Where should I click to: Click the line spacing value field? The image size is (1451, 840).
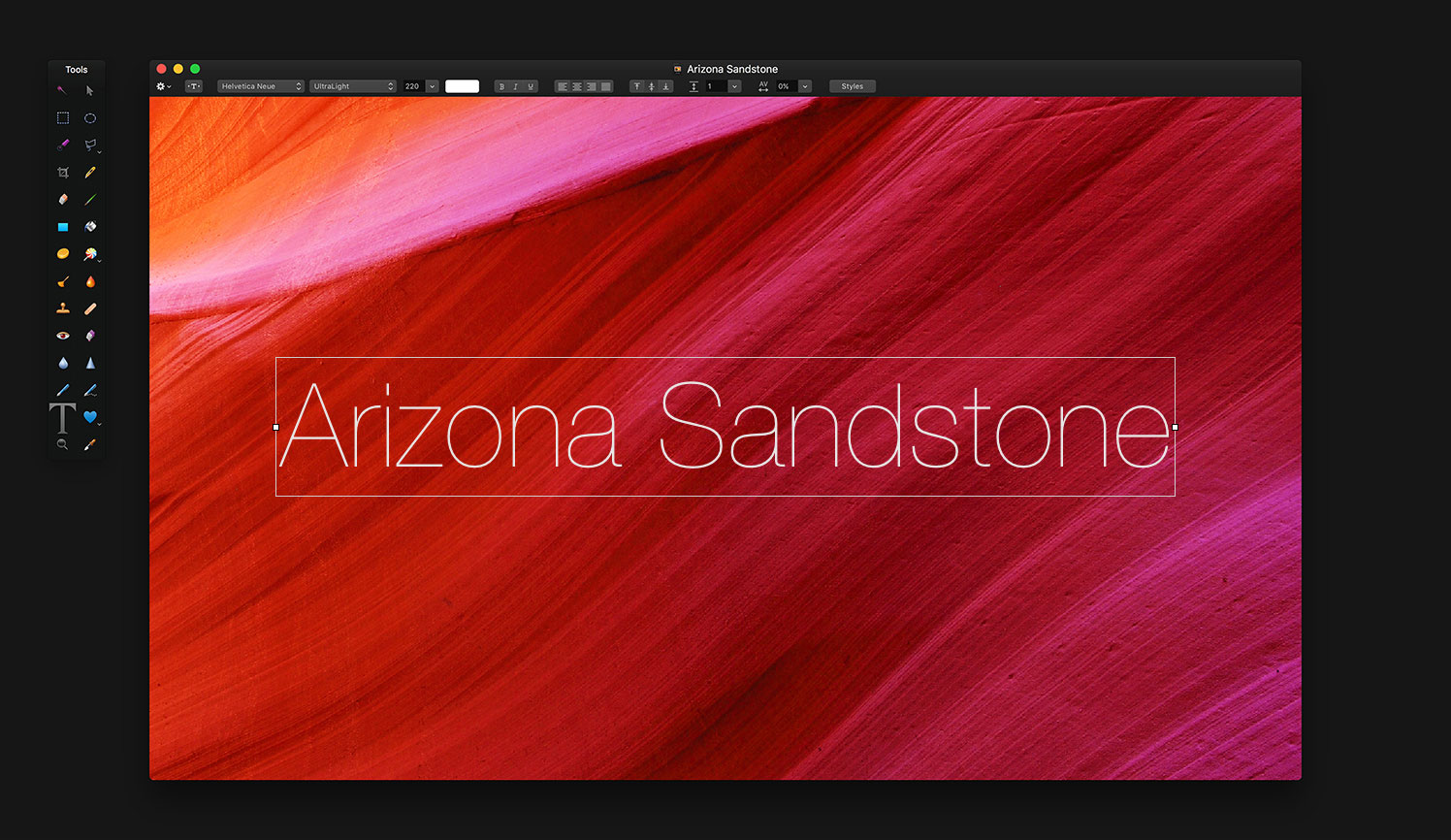[x=716, y=86]
